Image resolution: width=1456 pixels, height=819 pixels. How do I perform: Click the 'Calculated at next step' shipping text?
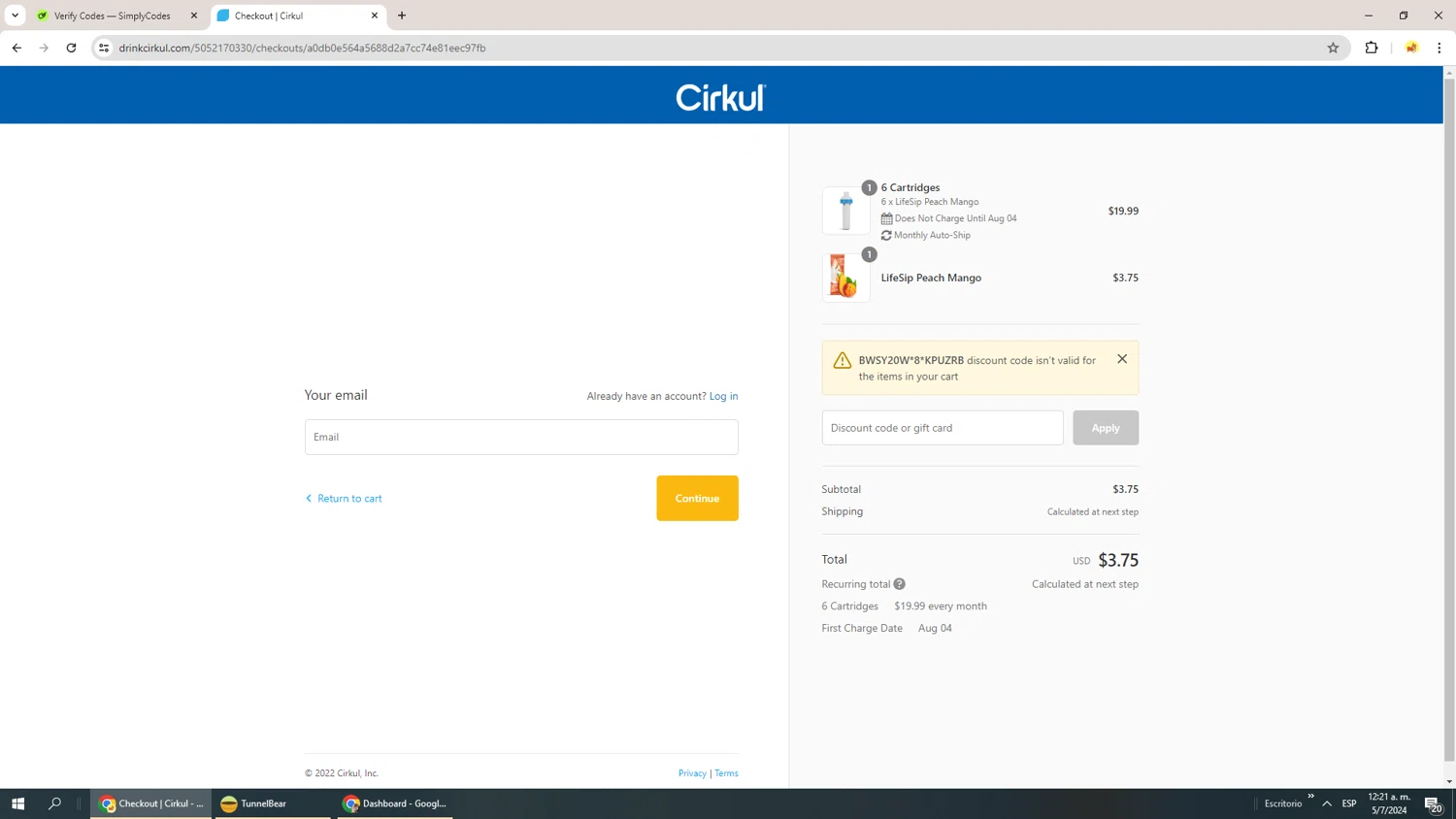tap(1092, 512)
